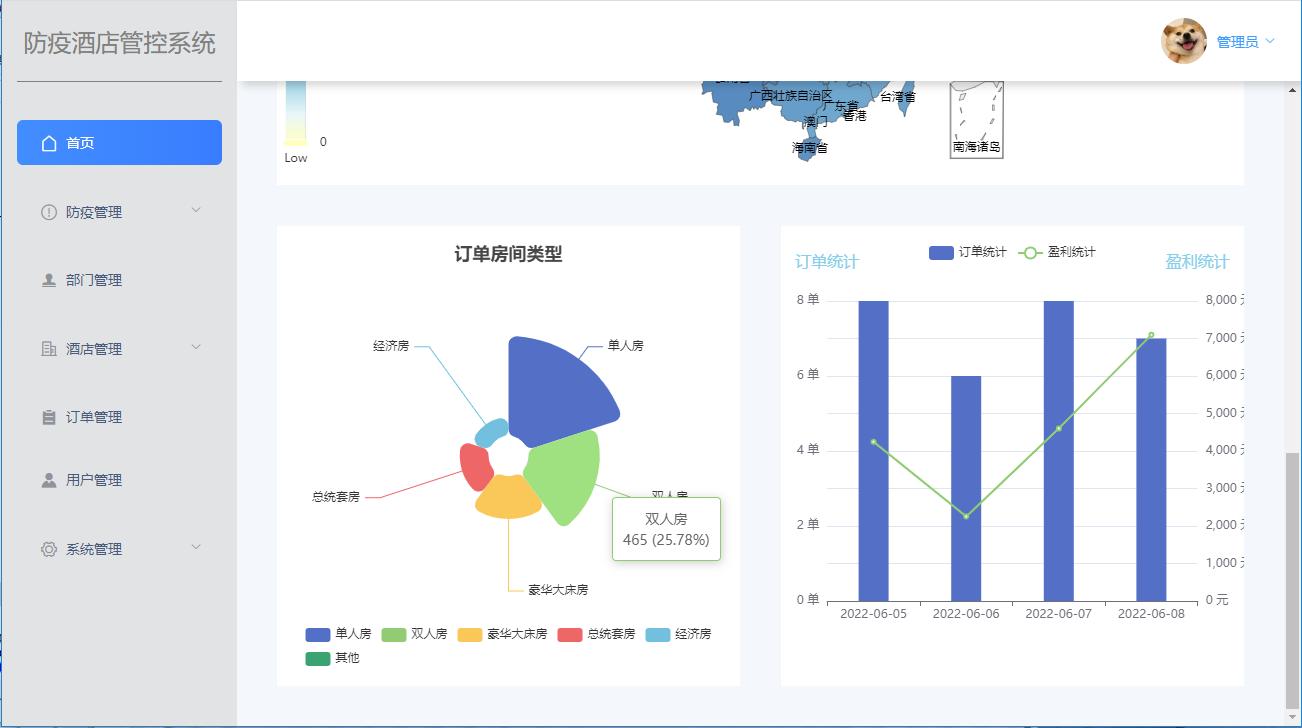Image resolution: width=1302 pixels, height=728 pixels.
Task: Click the building icon beside 酒店管理
Action: tap(47, 348)
